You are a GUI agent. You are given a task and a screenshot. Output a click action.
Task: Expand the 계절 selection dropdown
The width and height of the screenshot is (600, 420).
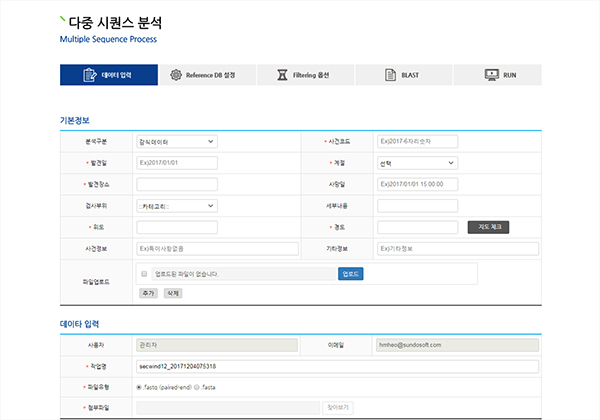[417, 163]
